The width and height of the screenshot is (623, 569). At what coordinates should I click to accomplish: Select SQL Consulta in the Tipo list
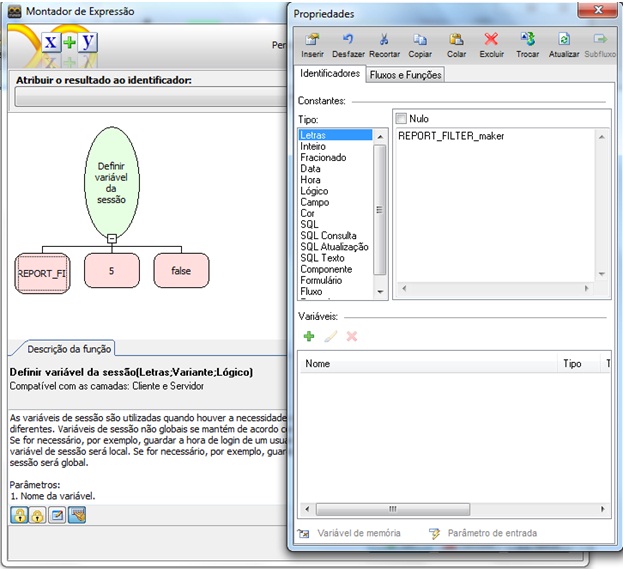point(335,236)
